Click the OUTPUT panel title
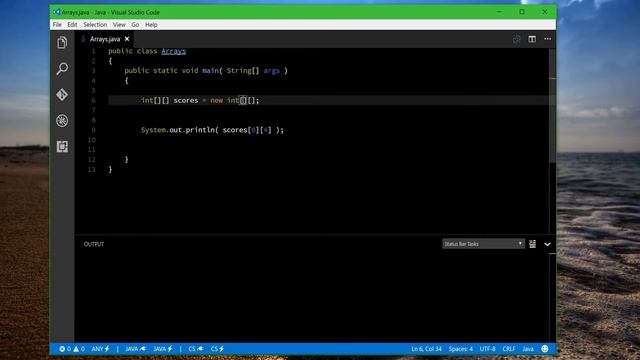Screen dimensions: 640x360 [x=94, y=244]
